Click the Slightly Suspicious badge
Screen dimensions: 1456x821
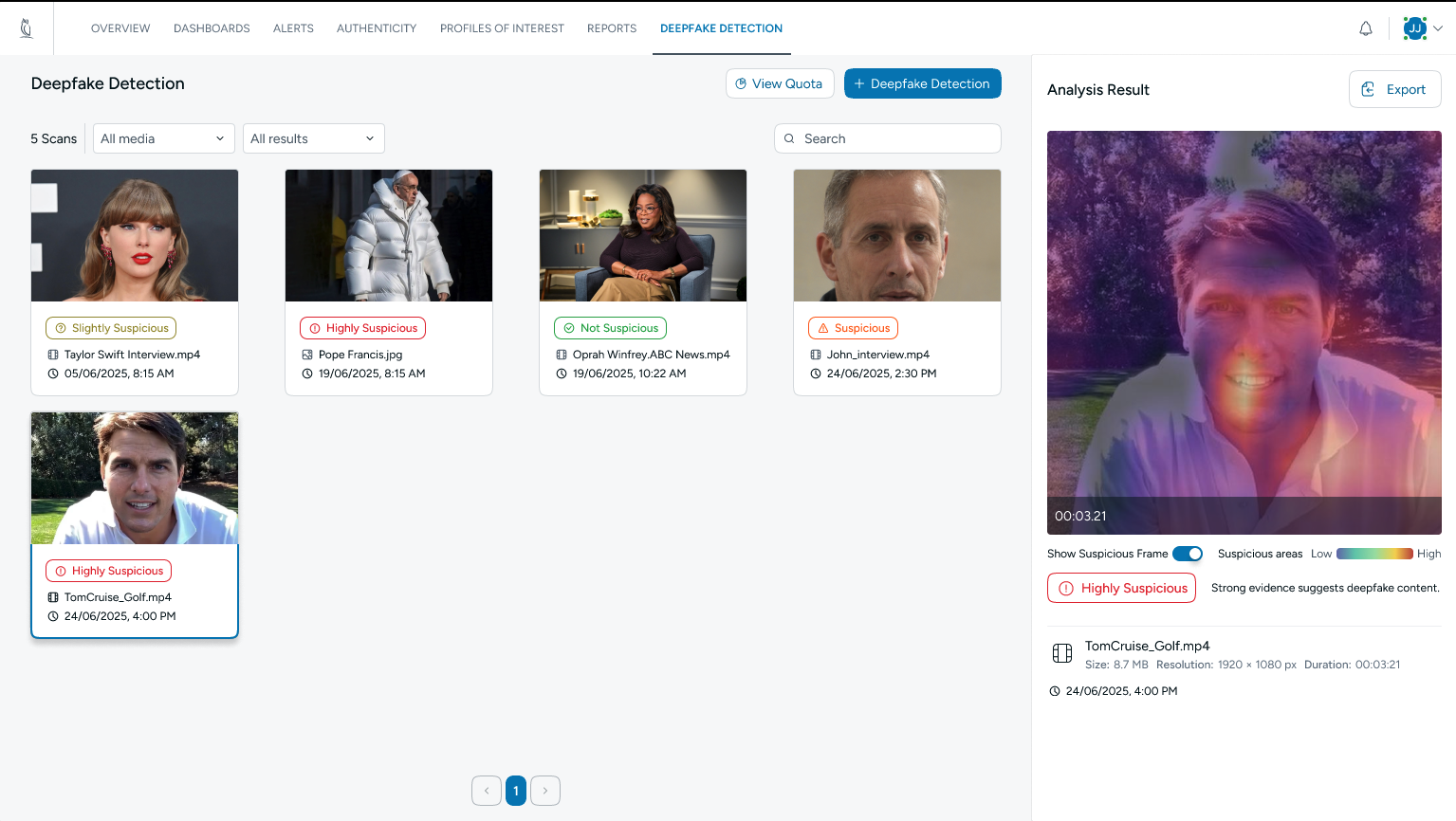[x=111, y=328]
